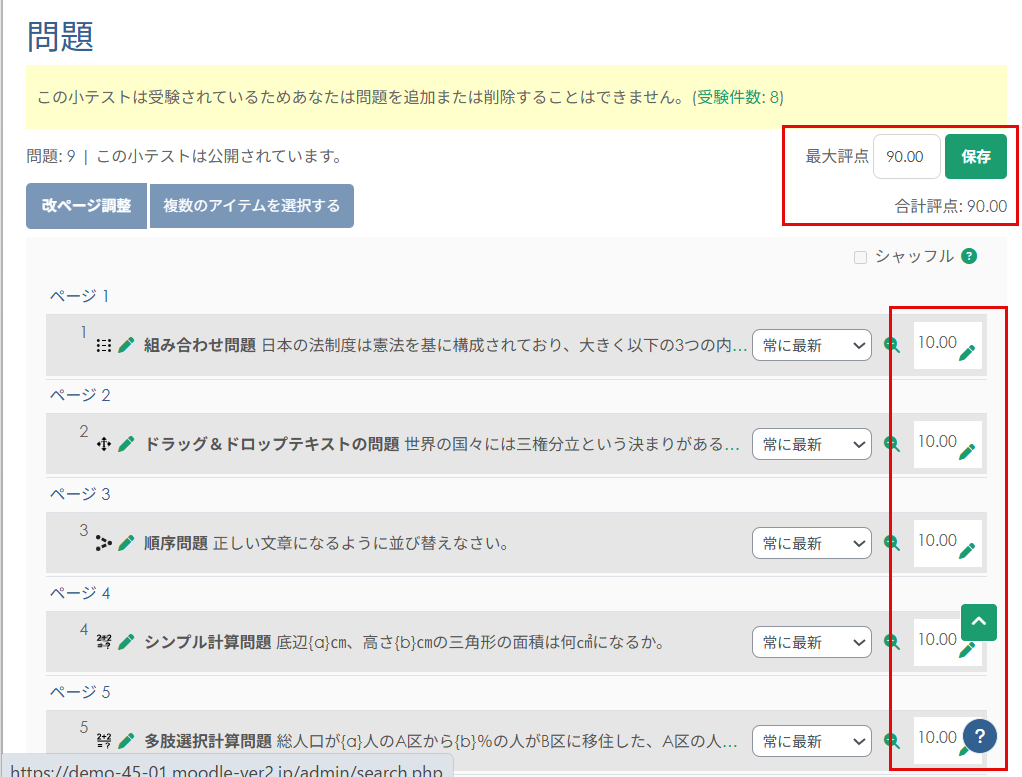This screenshot has height=777, width=1022.
Task: Edit max mark pencil for question 3
Action: click(x=966, y=550)
